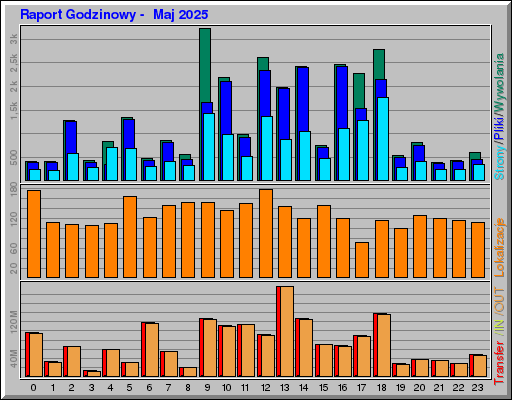Screen dimensions: 512x400
Task: Click the blue Pliki bar at hour 16
Action: [342, 97]
